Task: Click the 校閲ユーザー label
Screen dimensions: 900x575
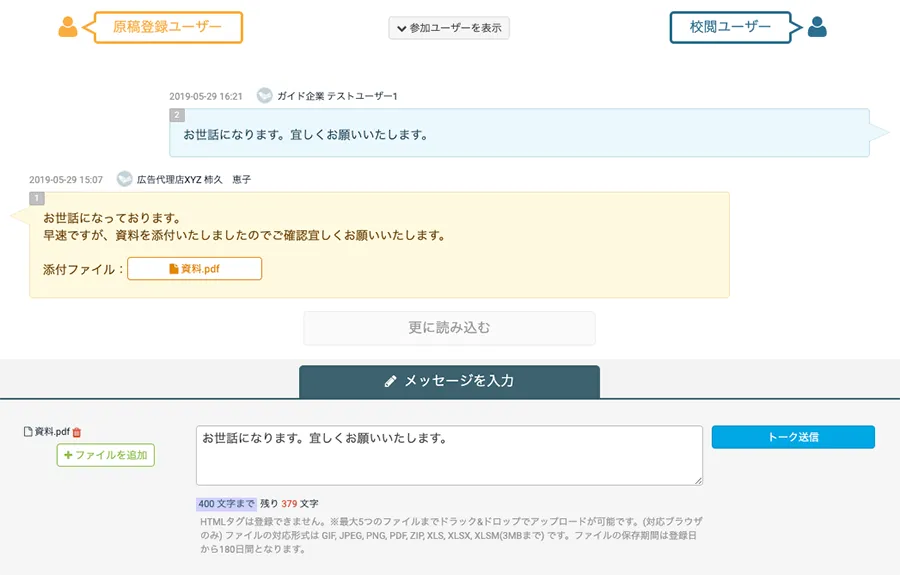Action: tap(730, 27)
